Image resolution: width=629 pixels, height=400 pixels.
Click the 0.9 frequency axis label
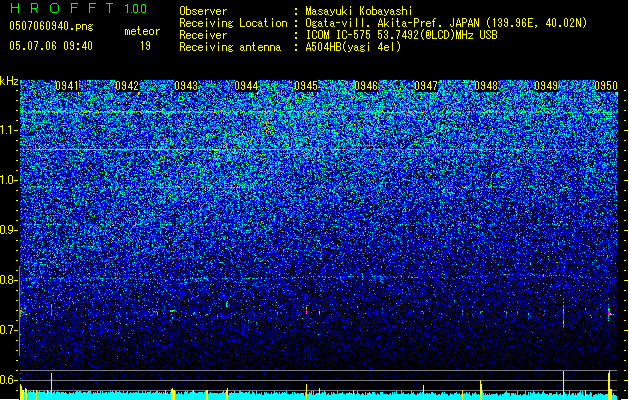click(9, 230)
